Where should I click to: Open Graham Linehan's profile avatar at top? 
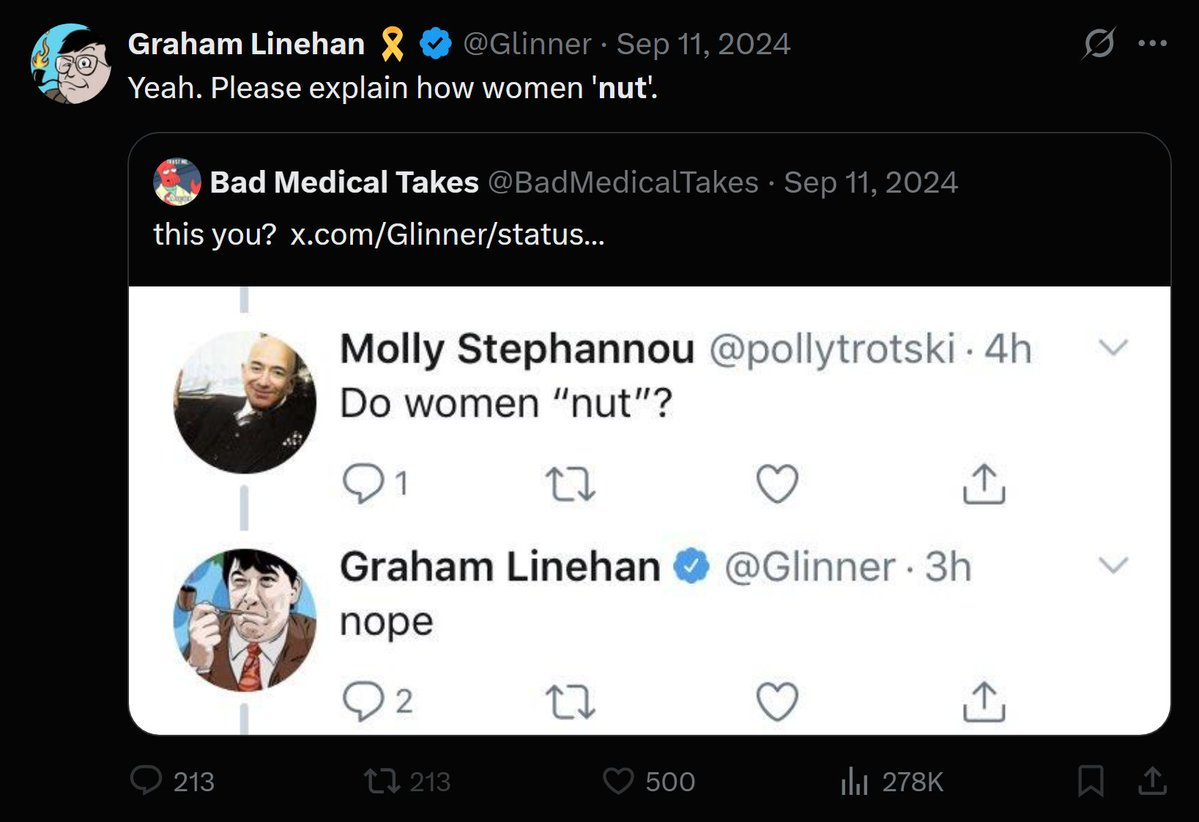tap(71, 63)
